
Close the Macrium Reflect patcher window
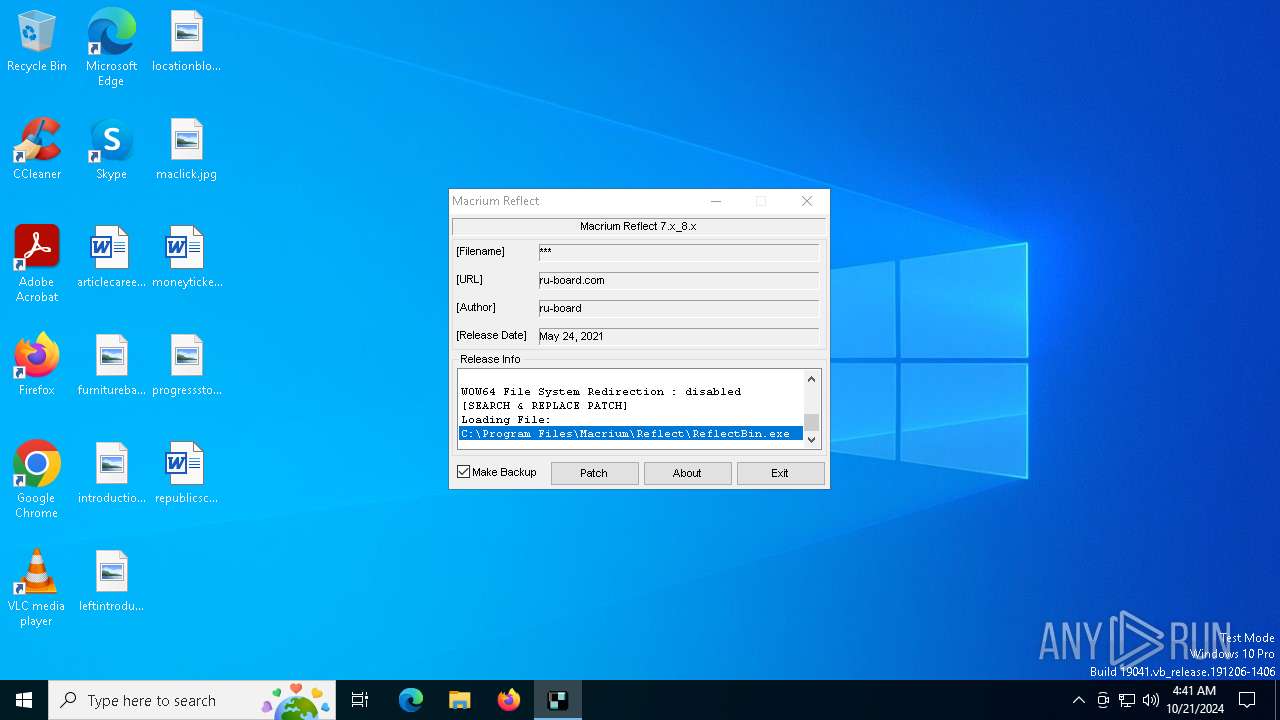click(x=807, y=201)
